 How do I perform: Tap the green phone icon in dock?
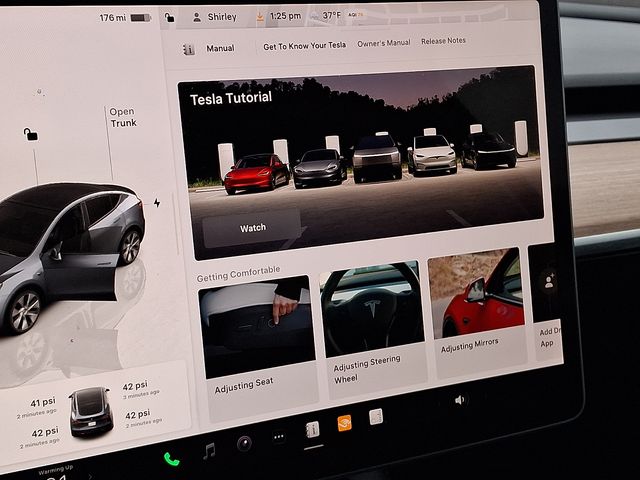pyautogui.click(x=171, y=459)
